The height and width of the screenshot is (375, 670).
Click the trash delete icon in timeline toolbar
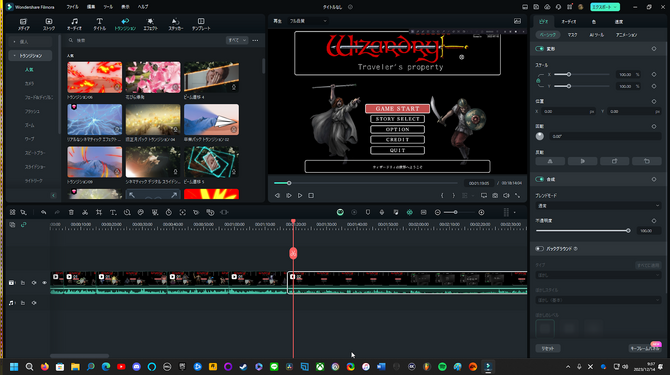[71, 212]
